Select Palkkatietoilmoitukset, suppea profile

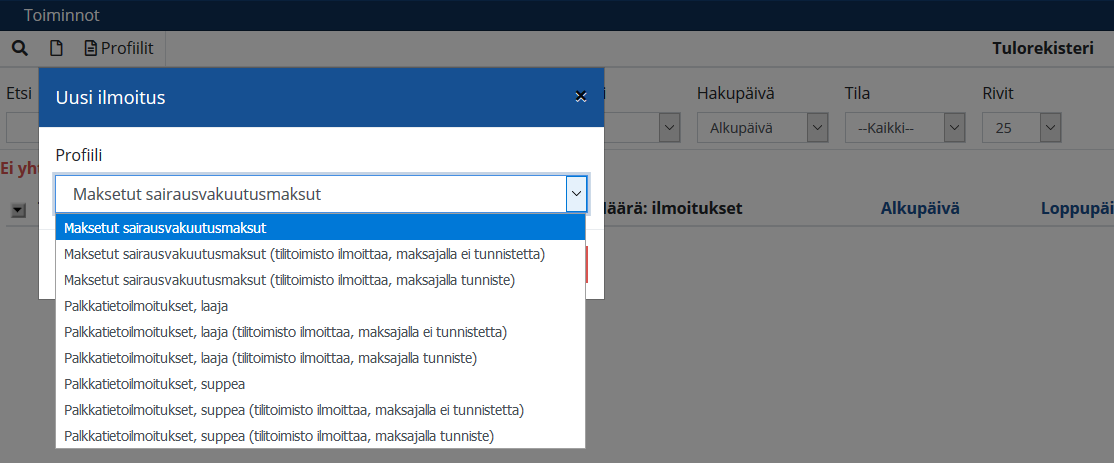(154, 384)
